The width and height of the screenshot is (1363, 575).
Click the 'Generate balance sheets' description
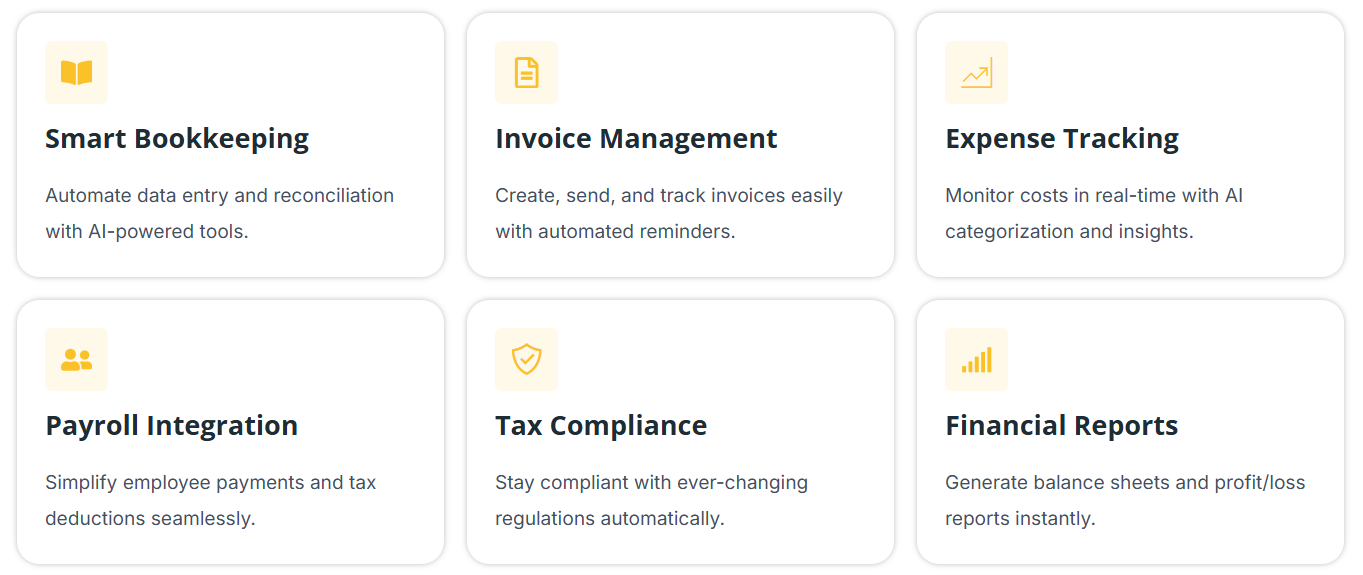click(1125, 483)
